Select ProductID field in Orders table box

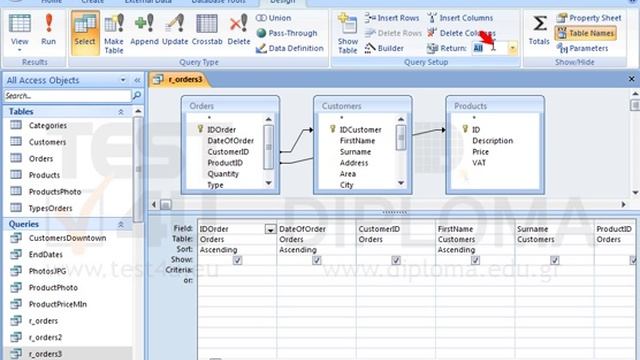pyautogui.click(x=225, y=163)
